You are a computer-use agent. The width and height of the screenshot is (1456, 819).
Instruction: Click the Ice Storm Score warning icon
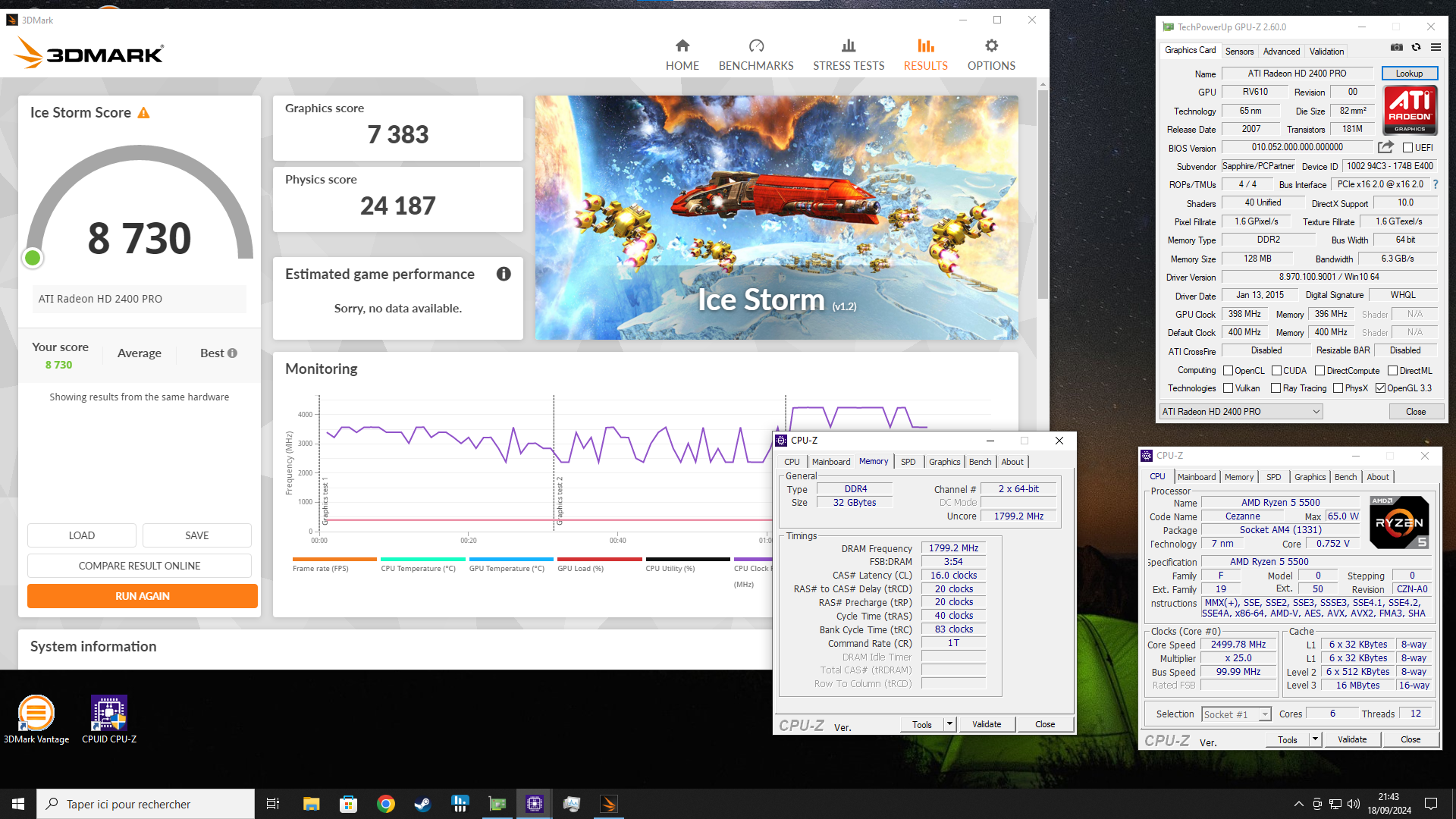click(143, 113)
